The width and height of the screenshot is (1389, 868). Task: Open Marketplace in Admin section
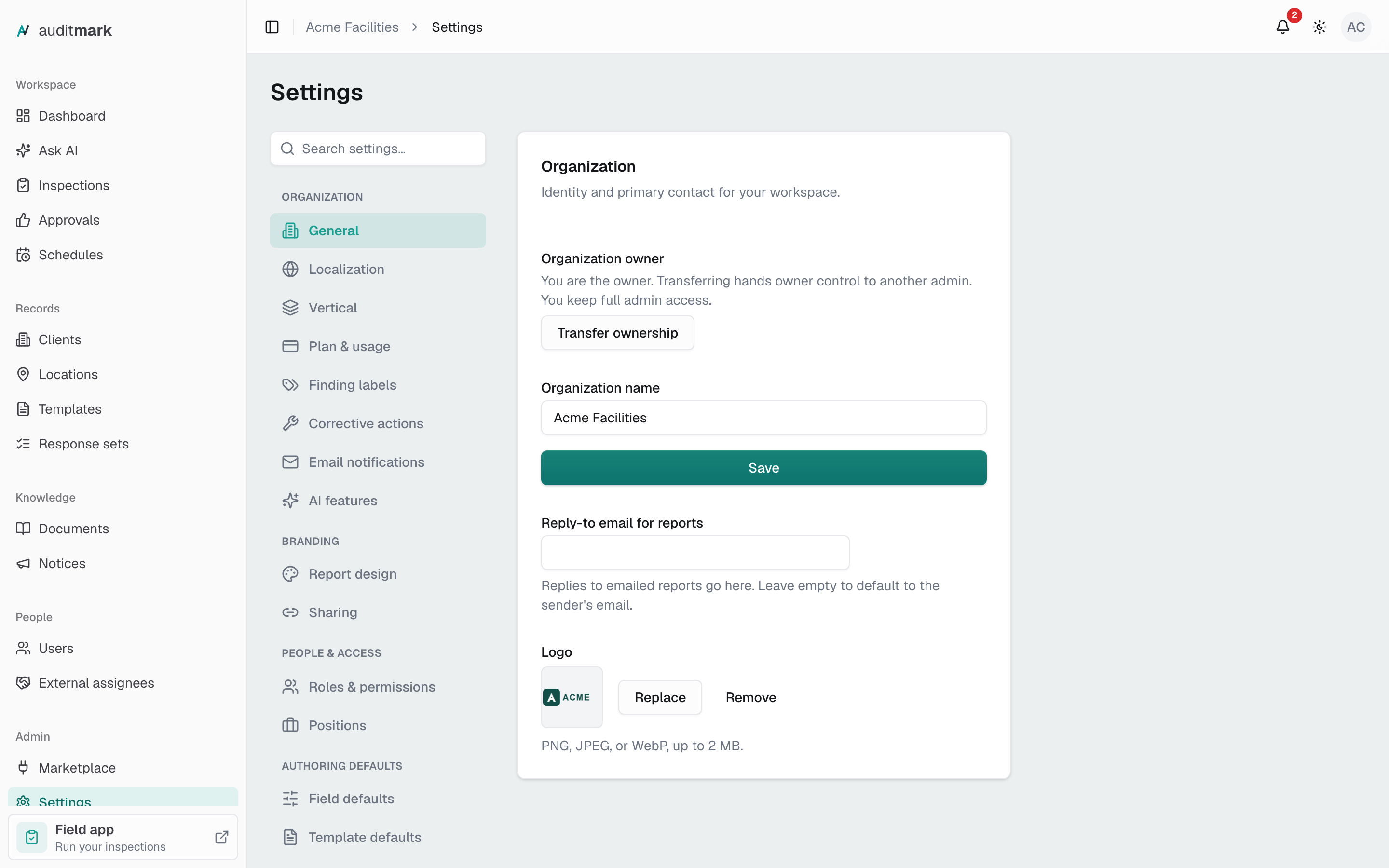123,768
